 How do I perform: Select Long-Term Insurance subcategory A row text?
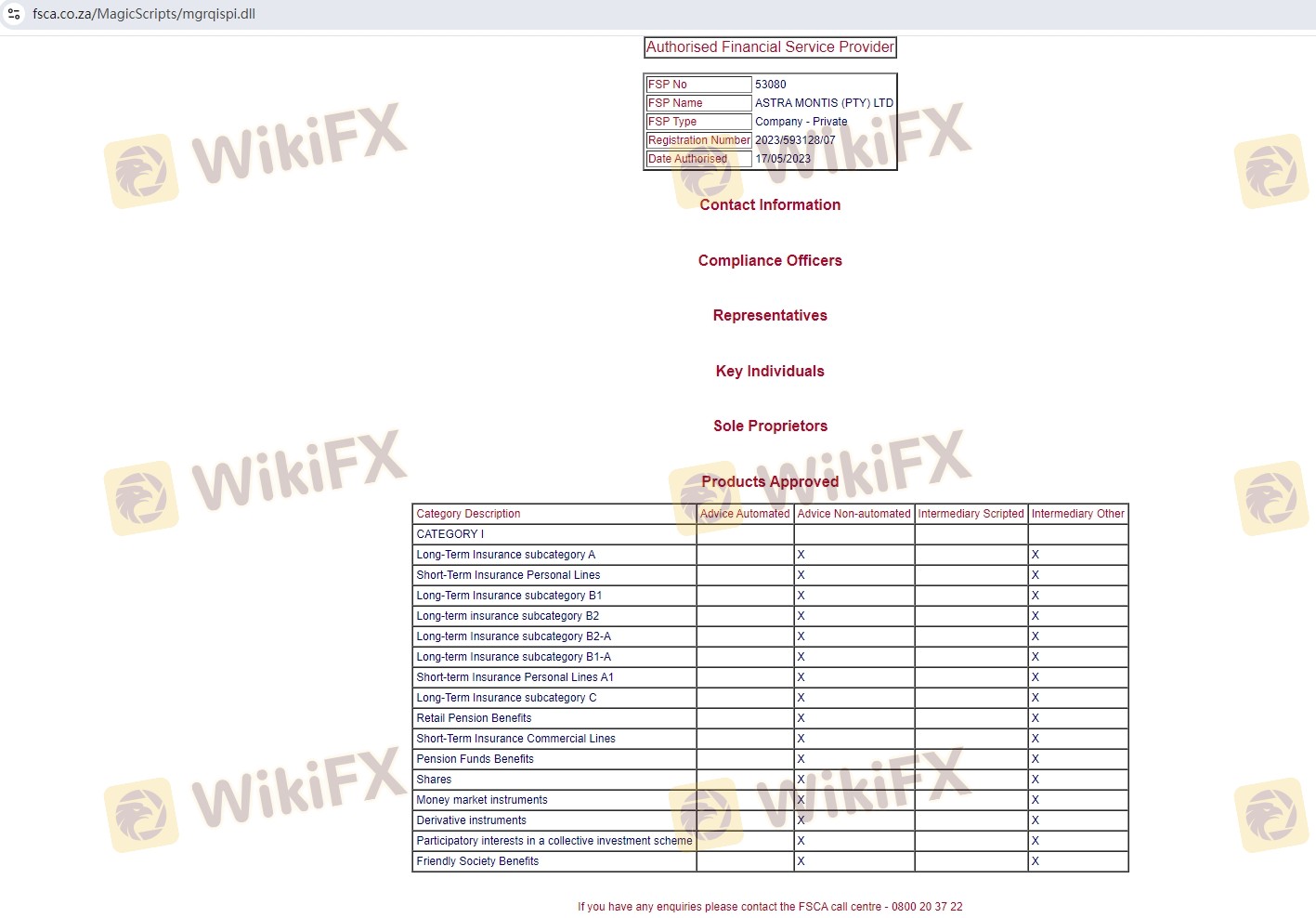coord(506,555)
